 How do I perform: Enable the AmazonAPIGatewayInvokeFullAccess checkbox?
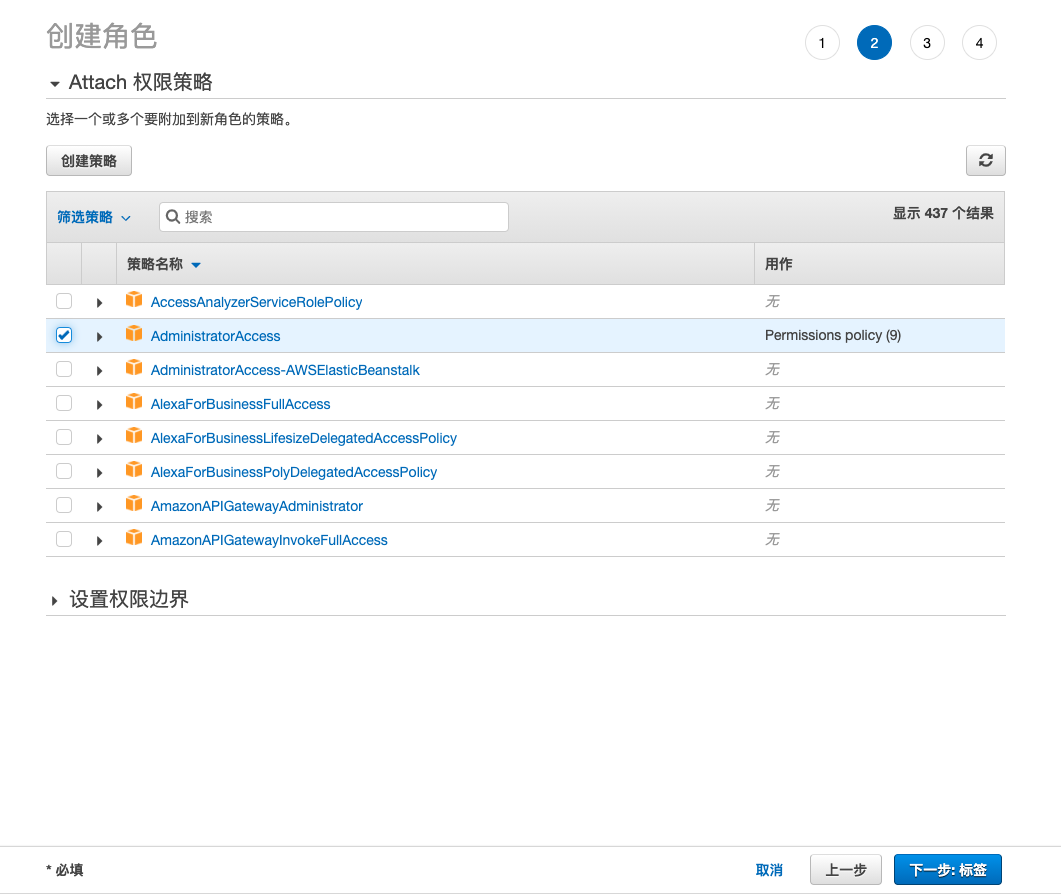[64, 539]
